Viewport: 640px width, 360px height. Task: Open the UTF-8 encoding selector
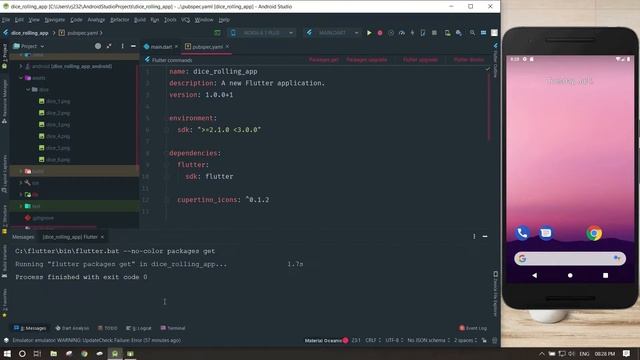coord(394,340)
